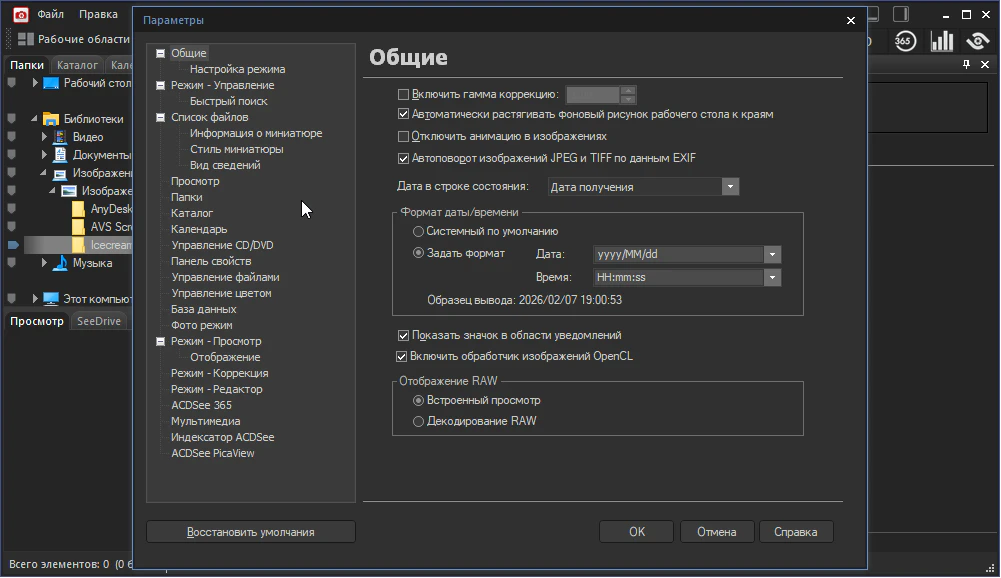Switch to the SeeDrive tab

[99, 321]
